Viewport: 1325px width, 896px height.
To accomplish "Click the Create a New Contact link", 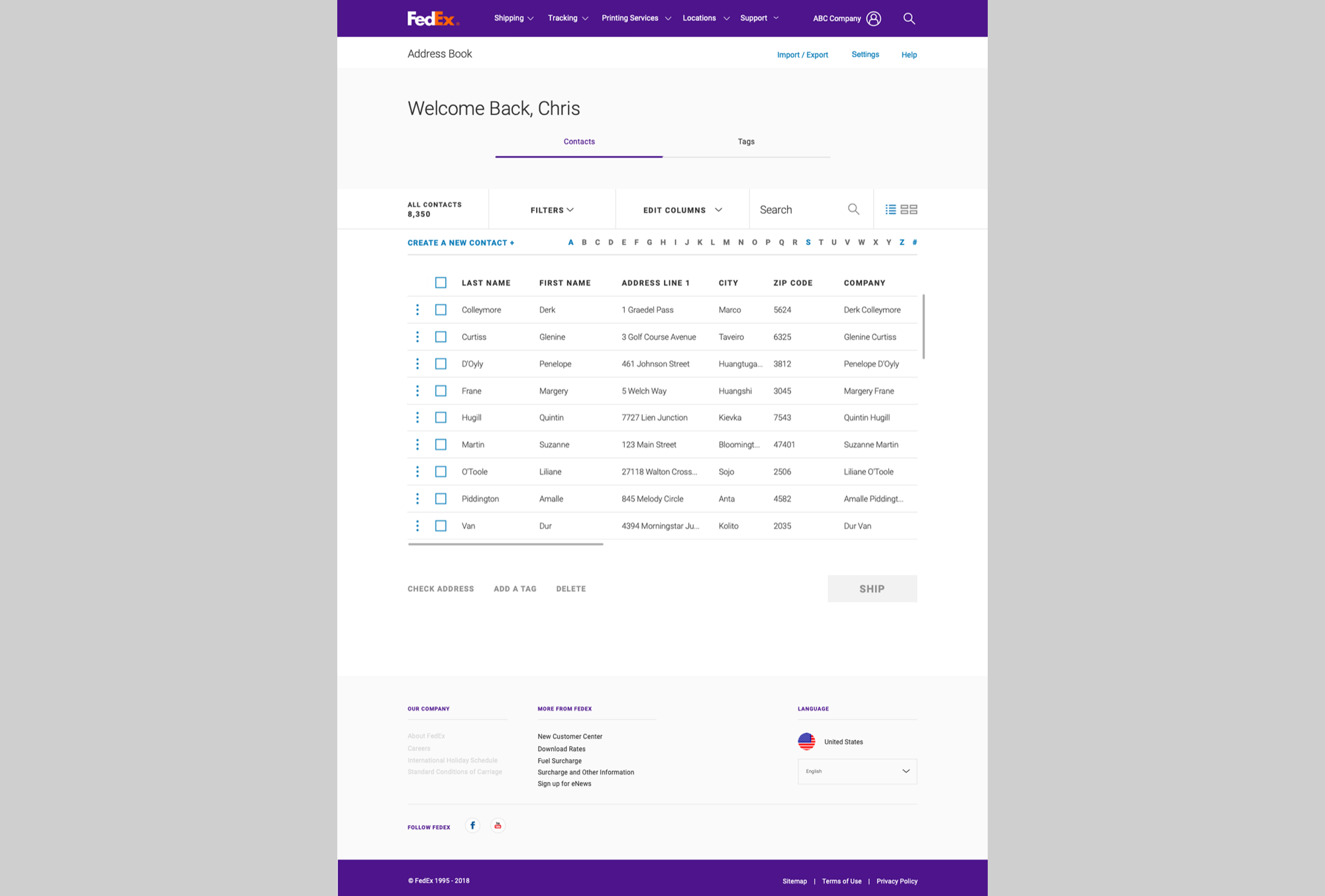I will click(460, 242).
